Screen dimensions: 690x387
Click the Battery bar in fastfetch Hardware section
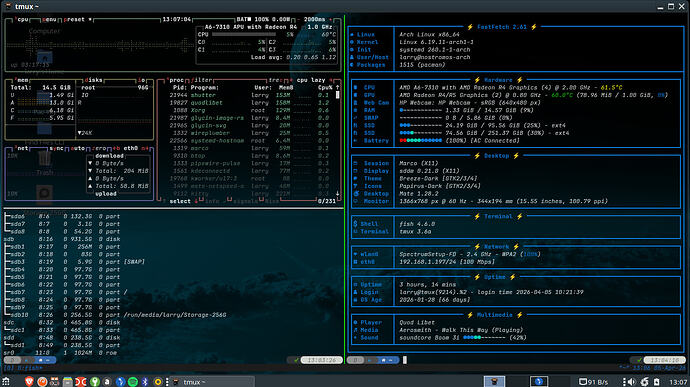[421, 140]
